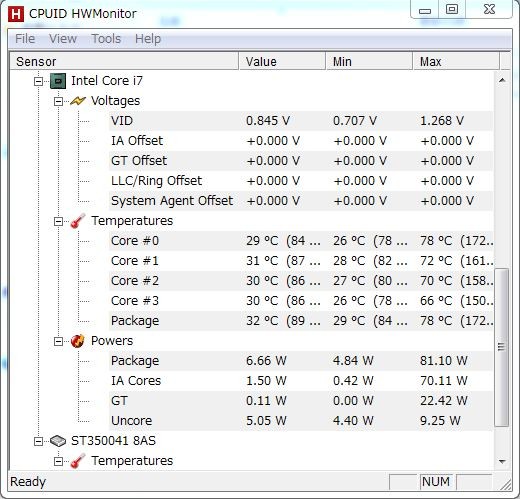Click the Package max power 81.10 W

point(444,361)
